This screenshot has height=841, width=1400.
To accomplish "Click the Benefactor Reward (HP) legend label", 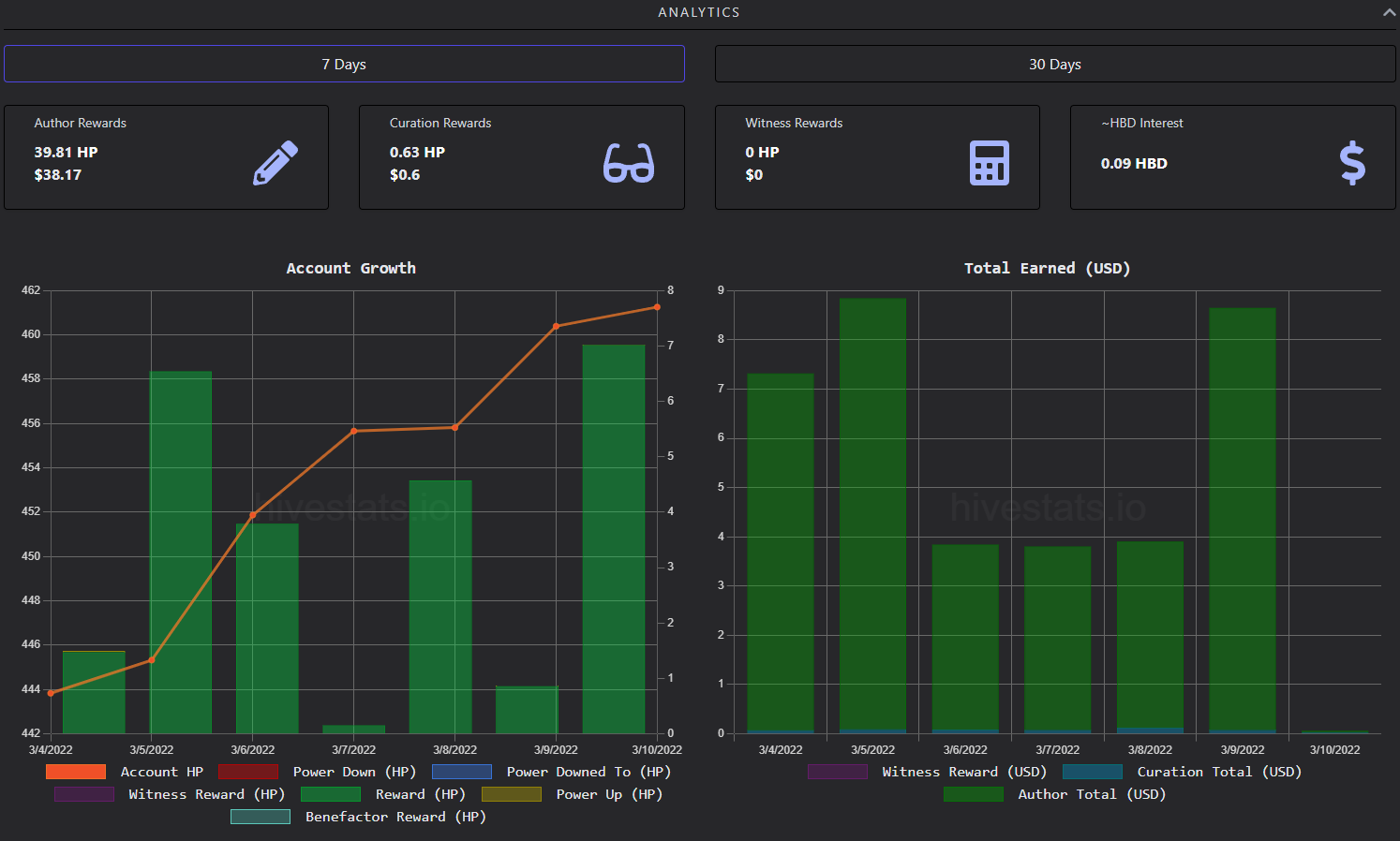I will 395,817.
